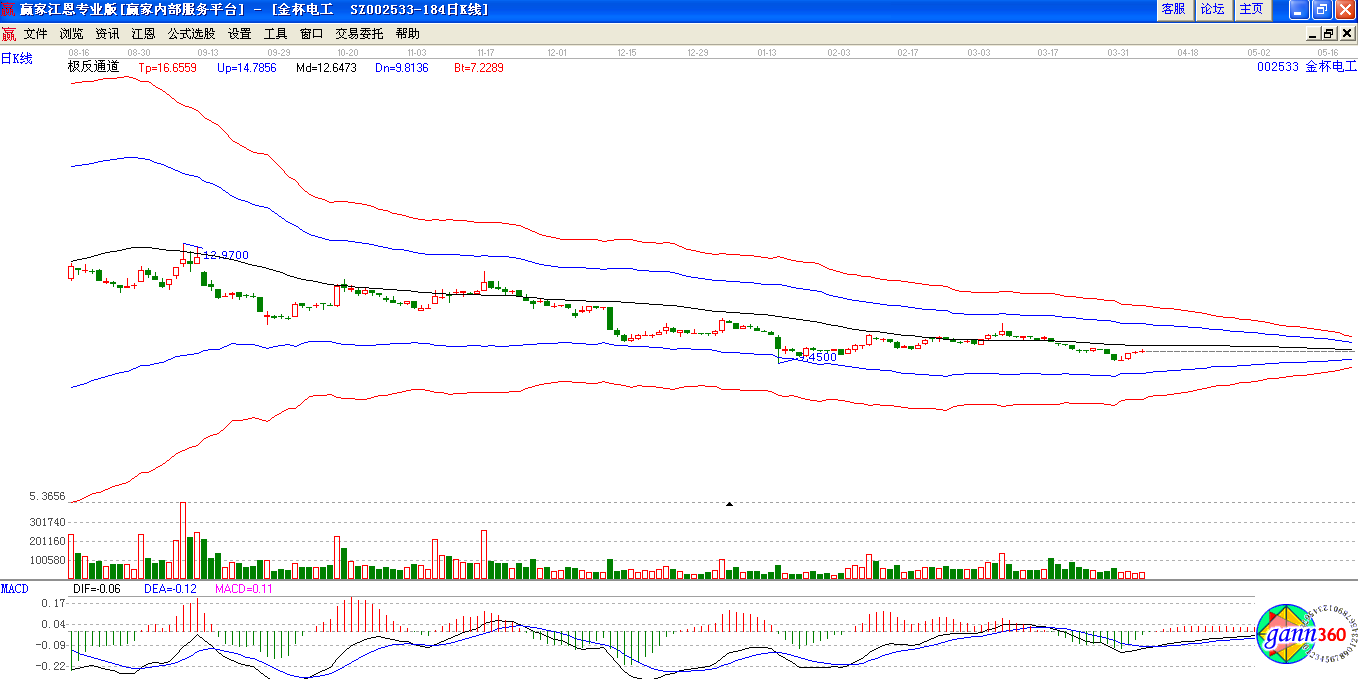Screen dimensions: 1358x679
Task: Click the MACD indicator label
Action: point(15,588)
